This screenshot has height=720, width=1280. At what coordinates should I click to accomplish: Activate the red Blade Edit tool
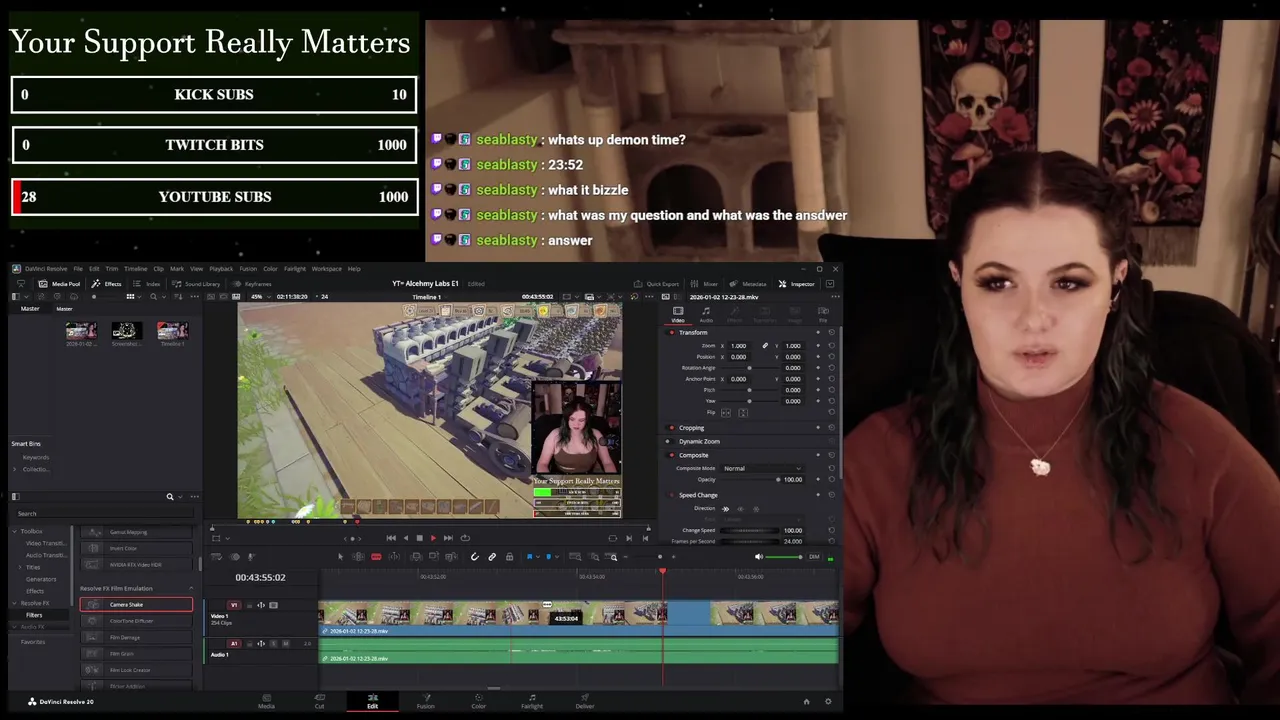click(x=376, y=557)
